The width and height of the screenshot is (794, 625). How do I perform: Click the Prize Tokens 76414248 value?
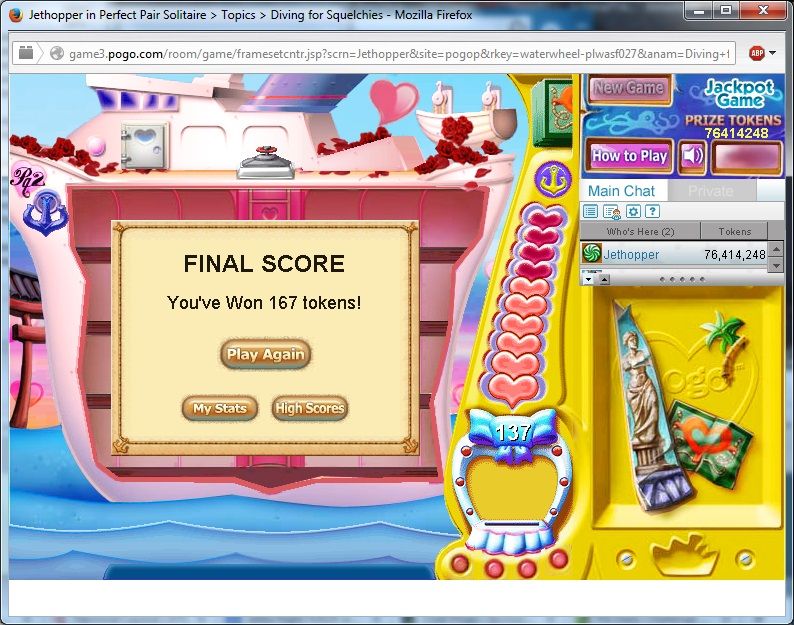(736, 133)
